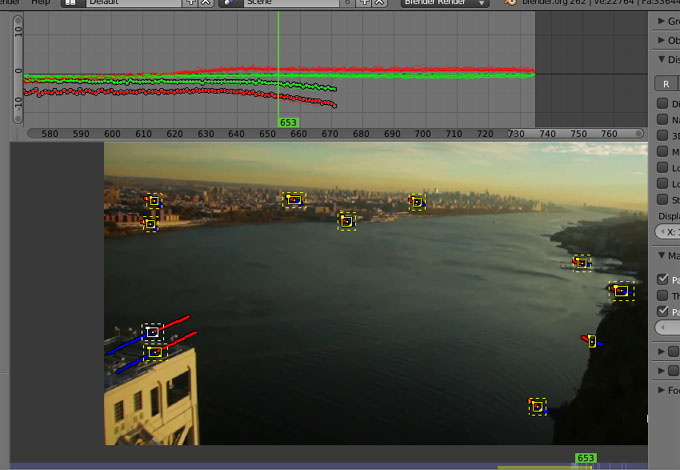Select large tracking marker on right cliff top
Screen dimensions: 680x470
(x=621, y=291)
